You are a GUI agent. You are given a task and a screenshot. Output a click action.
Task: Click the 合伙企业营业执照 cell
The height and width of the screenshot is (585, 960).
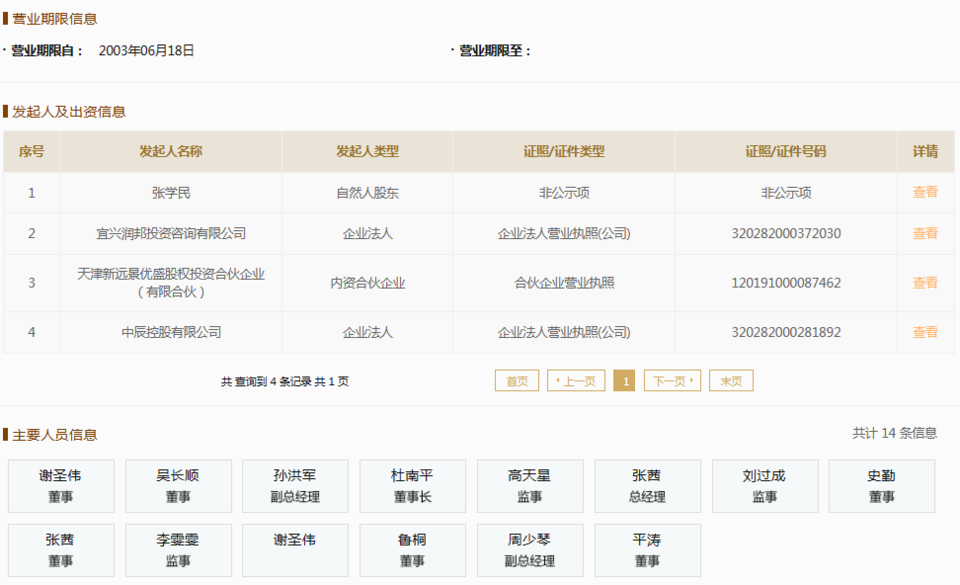click(x=564, y=283)
